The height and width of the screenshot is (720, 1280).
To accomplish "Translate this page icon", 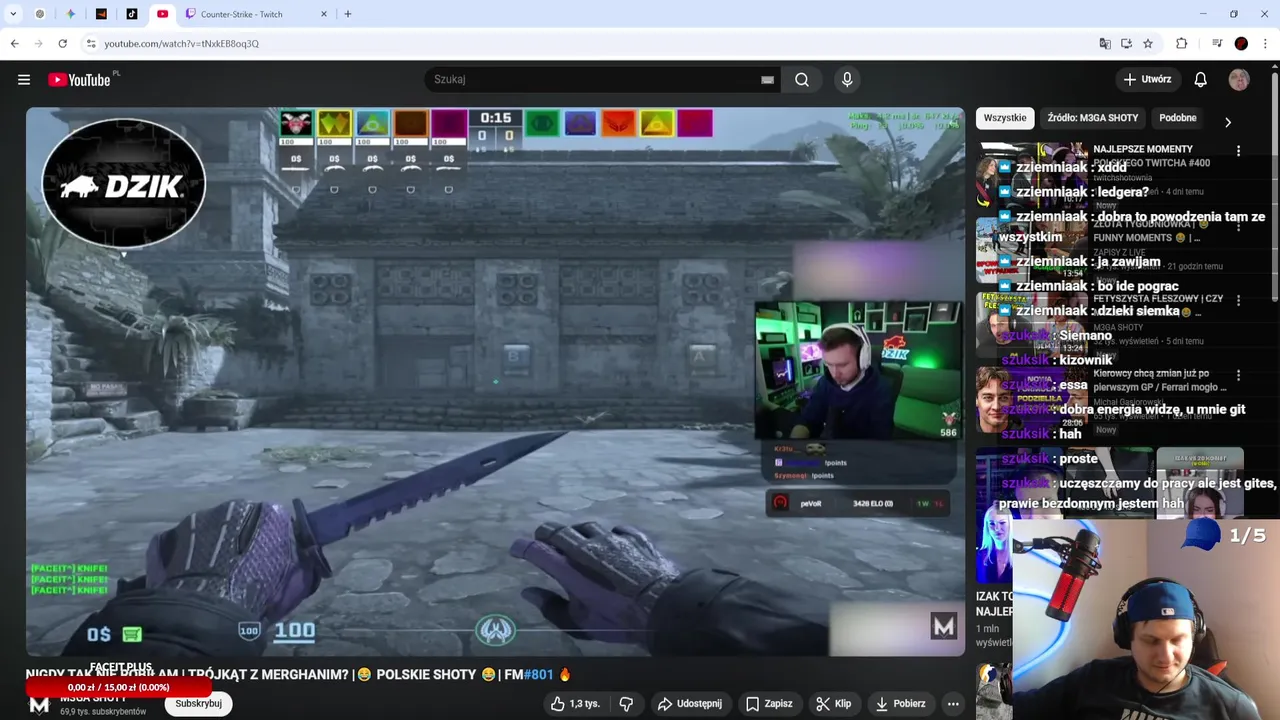I will [x=1104, y=44].
